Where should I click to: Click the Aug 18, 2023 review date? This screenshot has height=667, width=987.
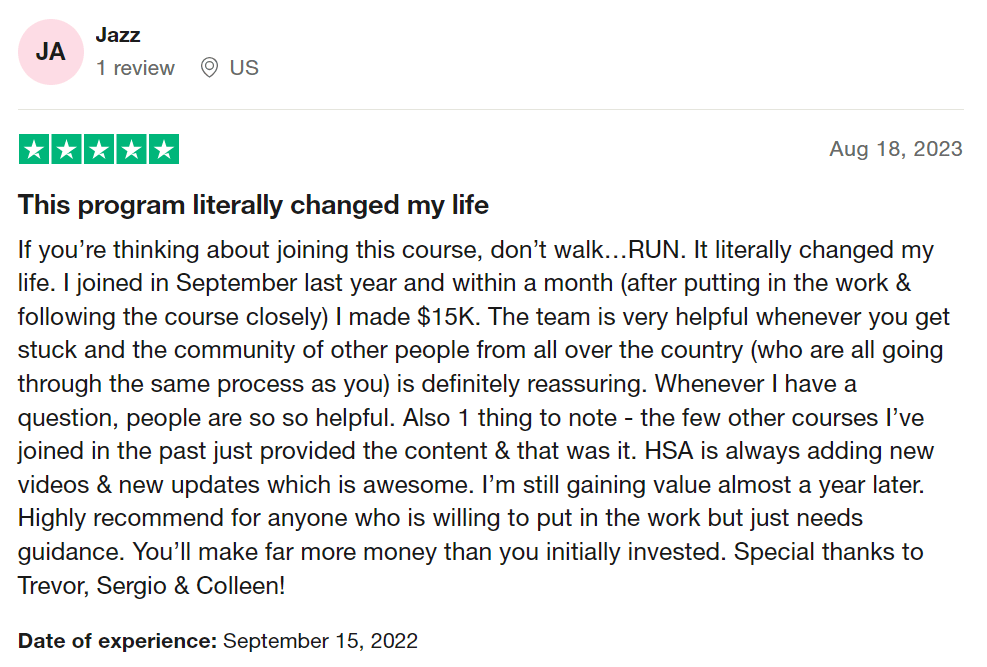895,149
